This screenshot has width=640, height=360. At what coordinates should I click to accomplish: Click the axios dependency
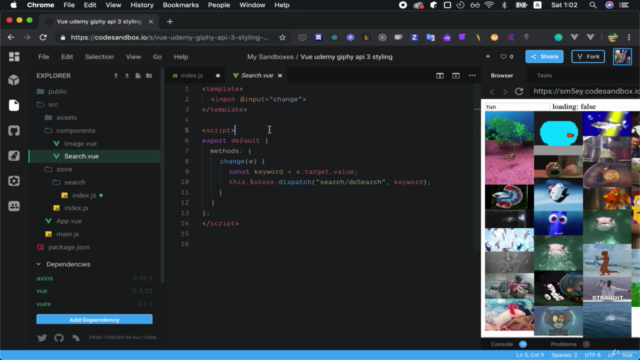(45, 278)
